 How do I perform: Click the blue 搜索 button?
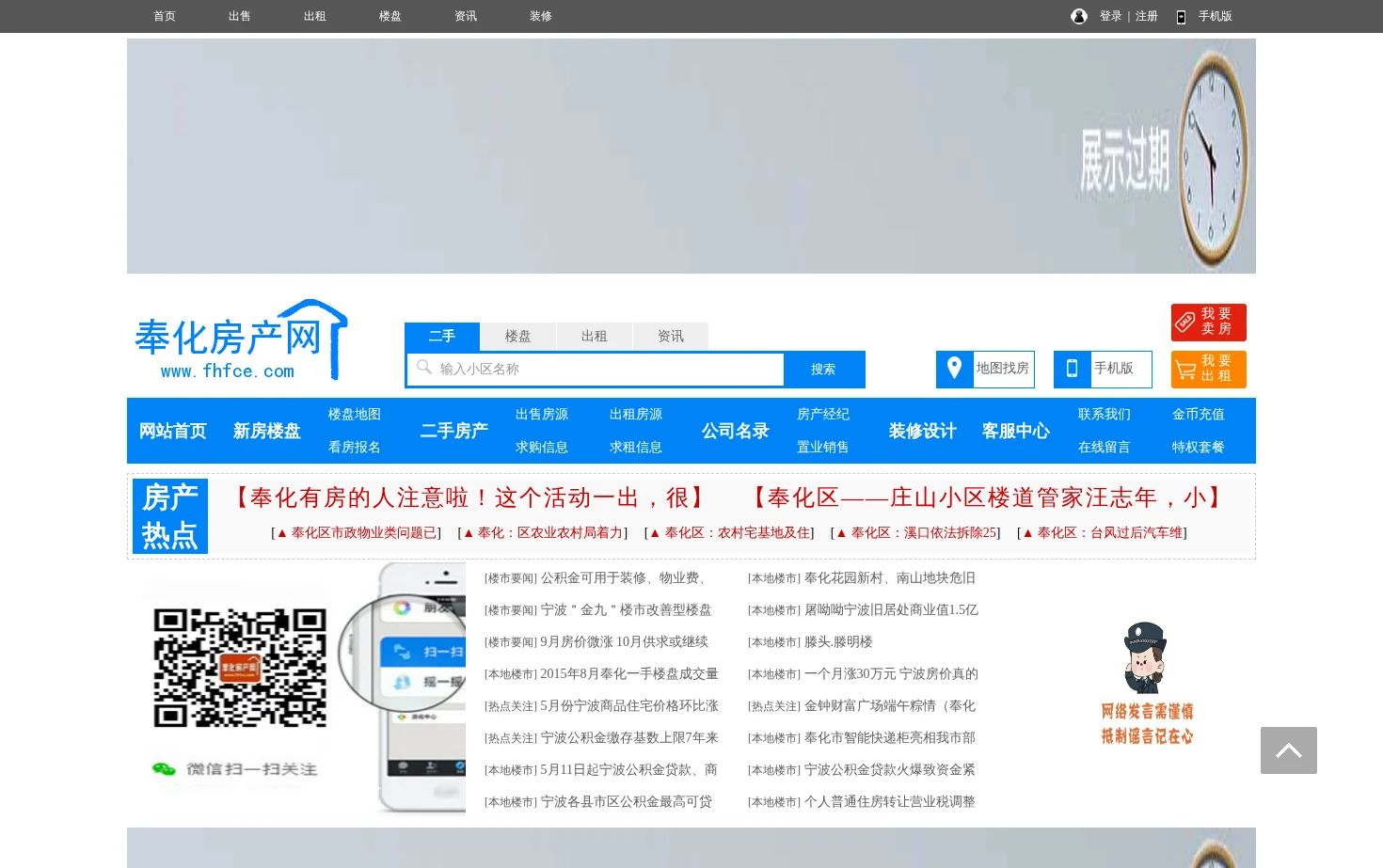click(823, 370)
